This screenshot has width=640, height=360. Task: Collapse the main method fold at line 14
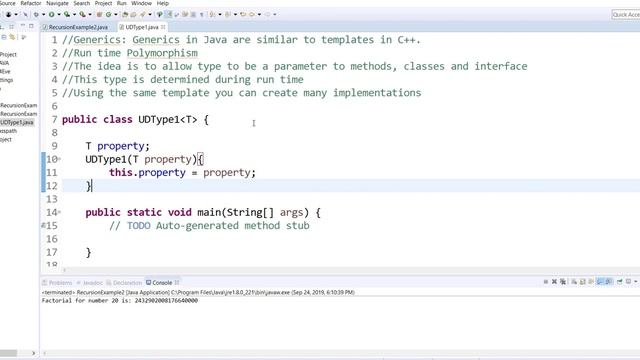click(60, 212)
